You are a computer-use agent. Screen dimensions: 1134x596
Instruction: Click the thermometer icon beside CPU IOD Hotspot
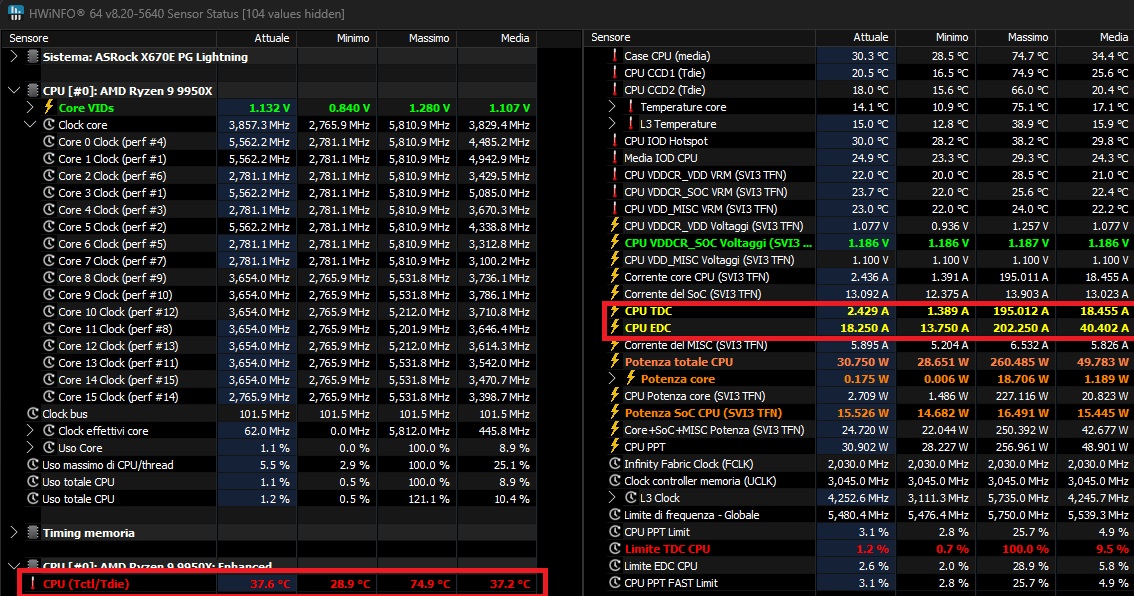click(615, 140)
